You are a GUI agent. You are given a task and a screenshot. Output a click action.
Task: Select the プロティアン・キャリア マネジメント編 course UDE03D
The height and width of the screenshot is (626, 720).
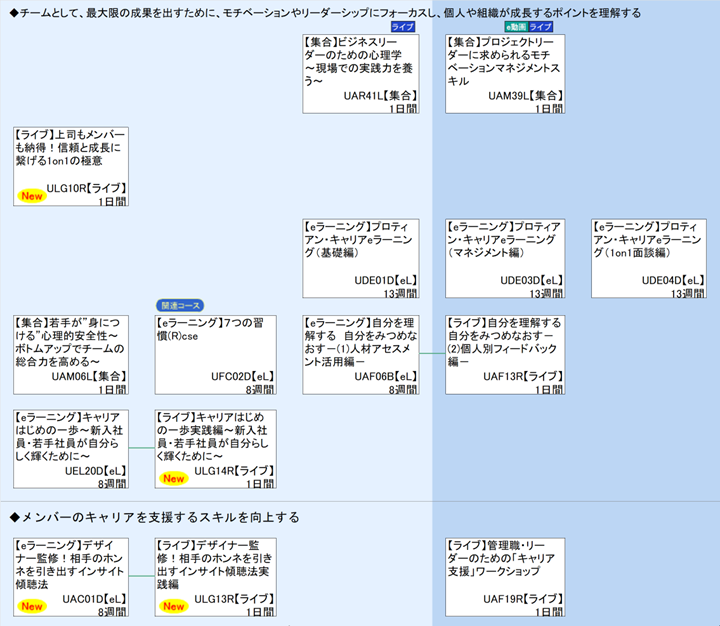point(504,258)
